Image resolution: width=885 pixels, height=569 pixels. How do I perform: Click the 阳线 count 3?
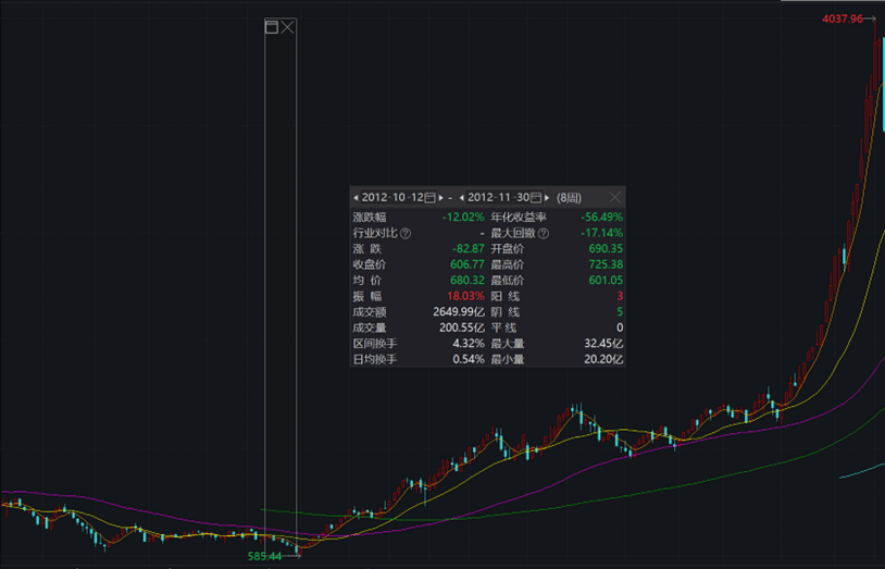tap(620, 296)
